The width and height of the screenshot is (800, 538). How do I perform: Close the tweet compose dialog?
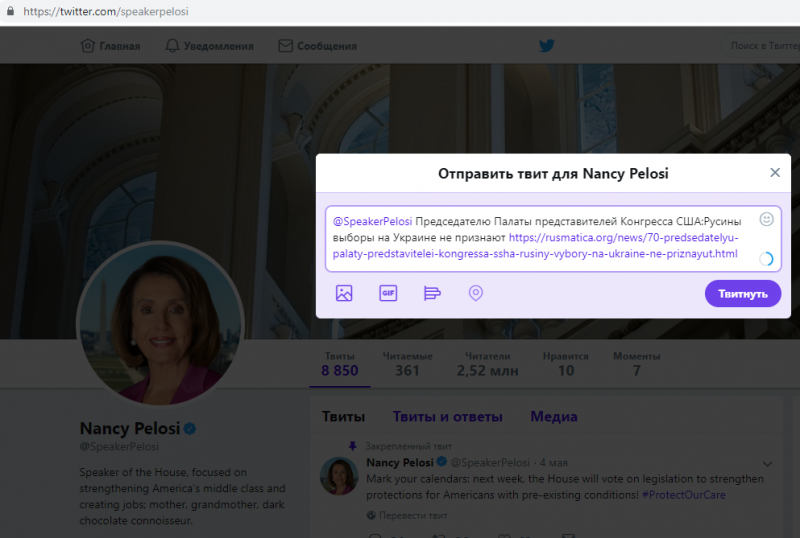[x=775, y=173]
